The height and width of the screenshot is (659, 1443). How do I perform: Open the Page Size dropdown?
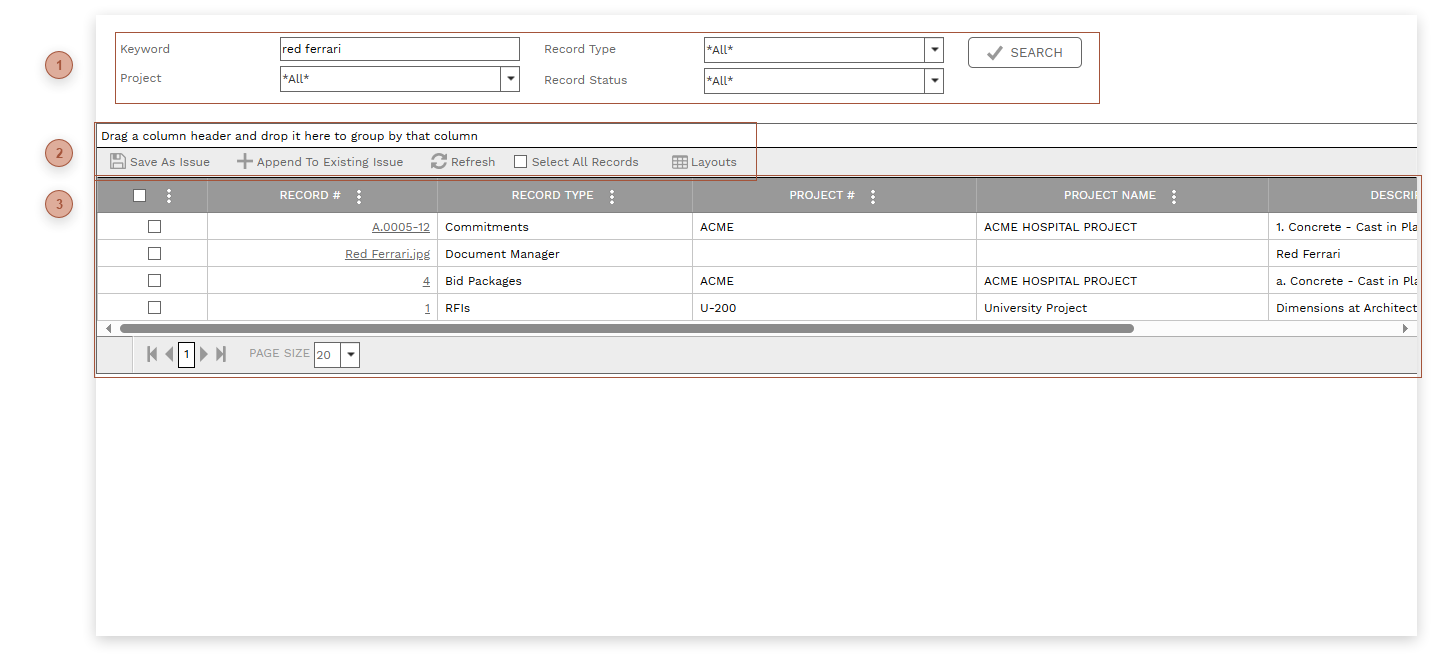(350, 355)
